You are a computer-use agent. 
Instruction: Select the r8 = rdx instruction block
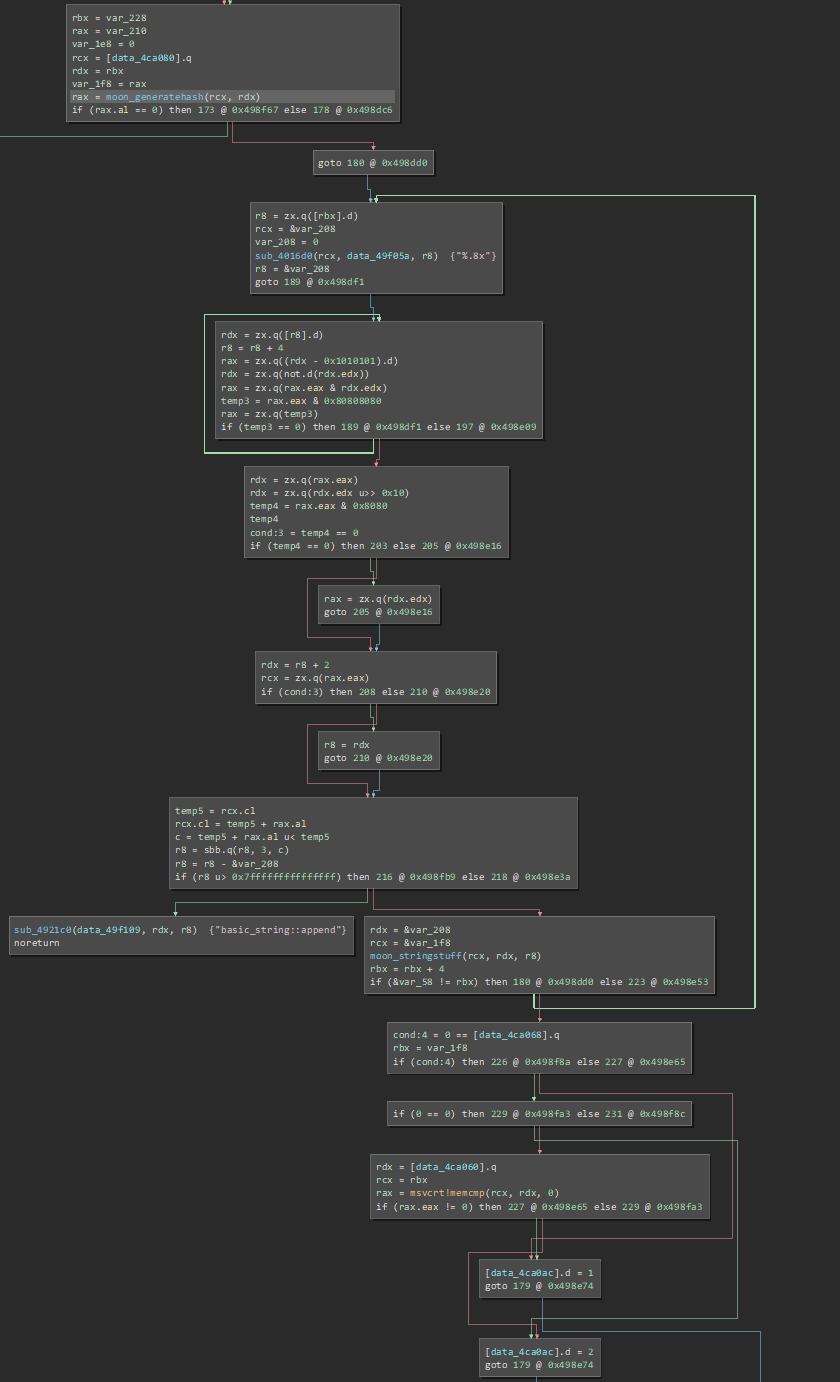tap(346, 744)
